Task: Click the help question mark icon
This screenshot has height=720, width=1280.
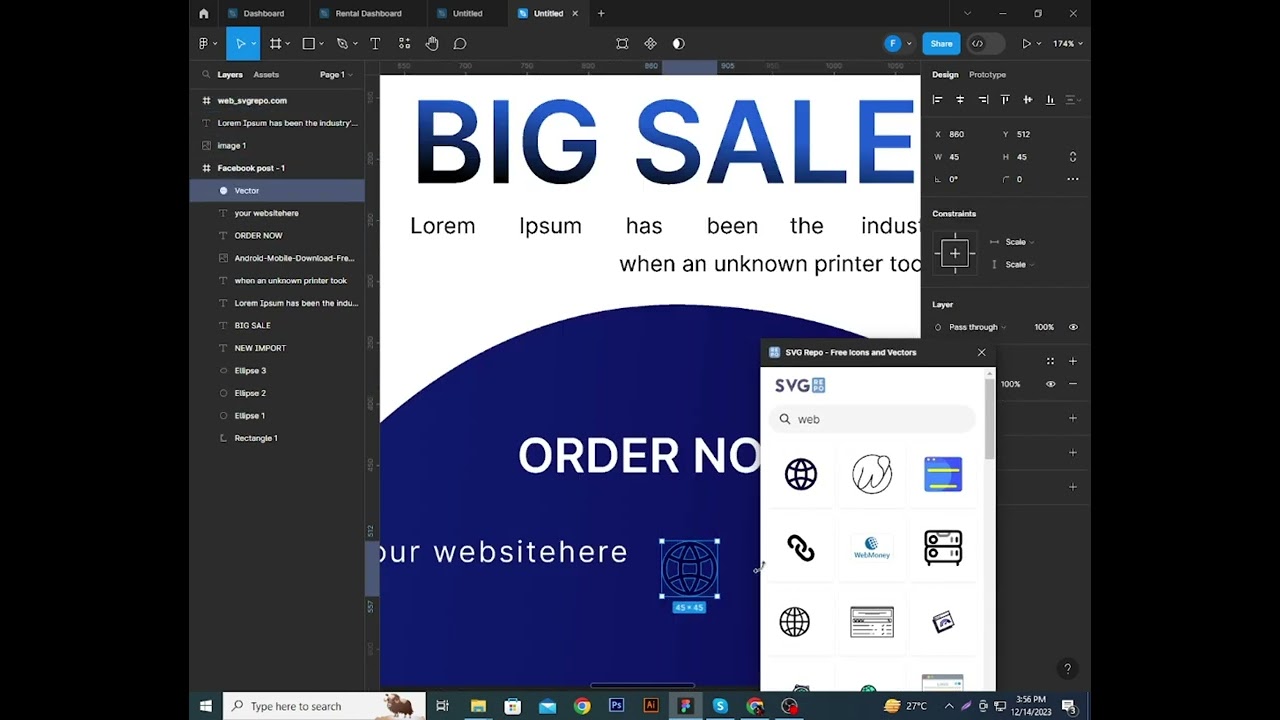Action: tap(1067, 669)
